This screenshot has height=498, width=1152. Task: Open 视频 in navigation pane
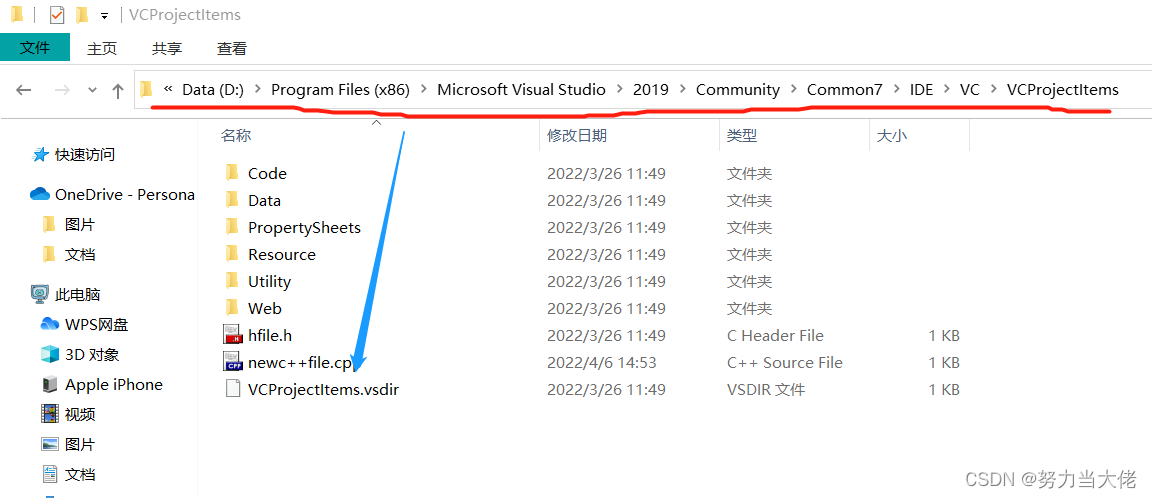[79, 415]
